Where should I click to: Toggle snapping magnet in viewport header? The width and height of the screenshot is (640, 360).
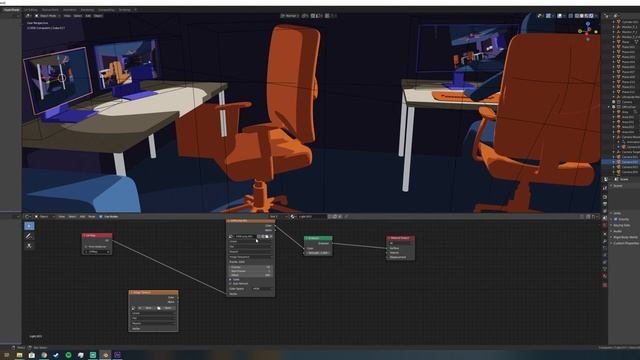coord(313,16)
